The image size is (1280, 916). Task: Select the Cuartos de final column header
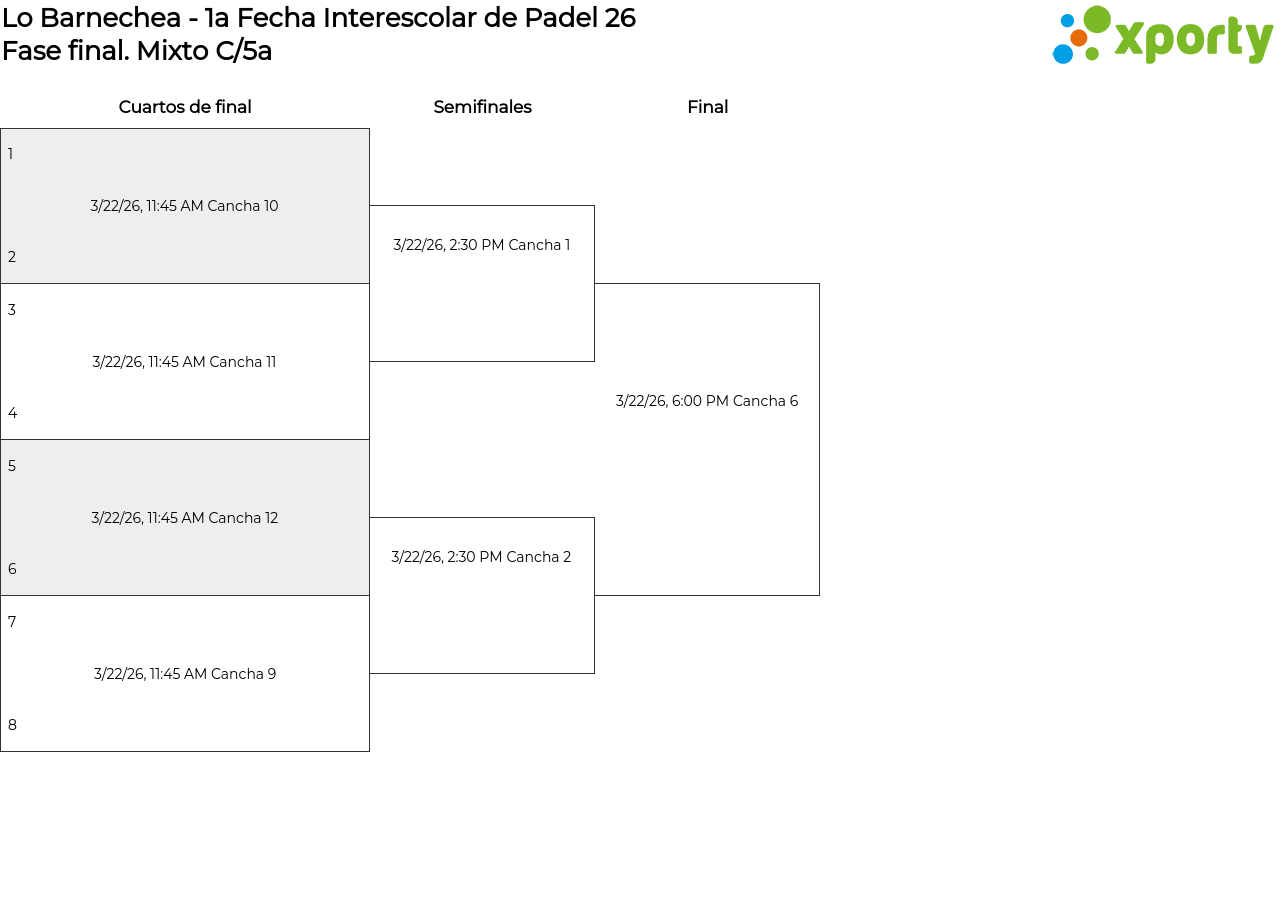click(x=185, y=107)
